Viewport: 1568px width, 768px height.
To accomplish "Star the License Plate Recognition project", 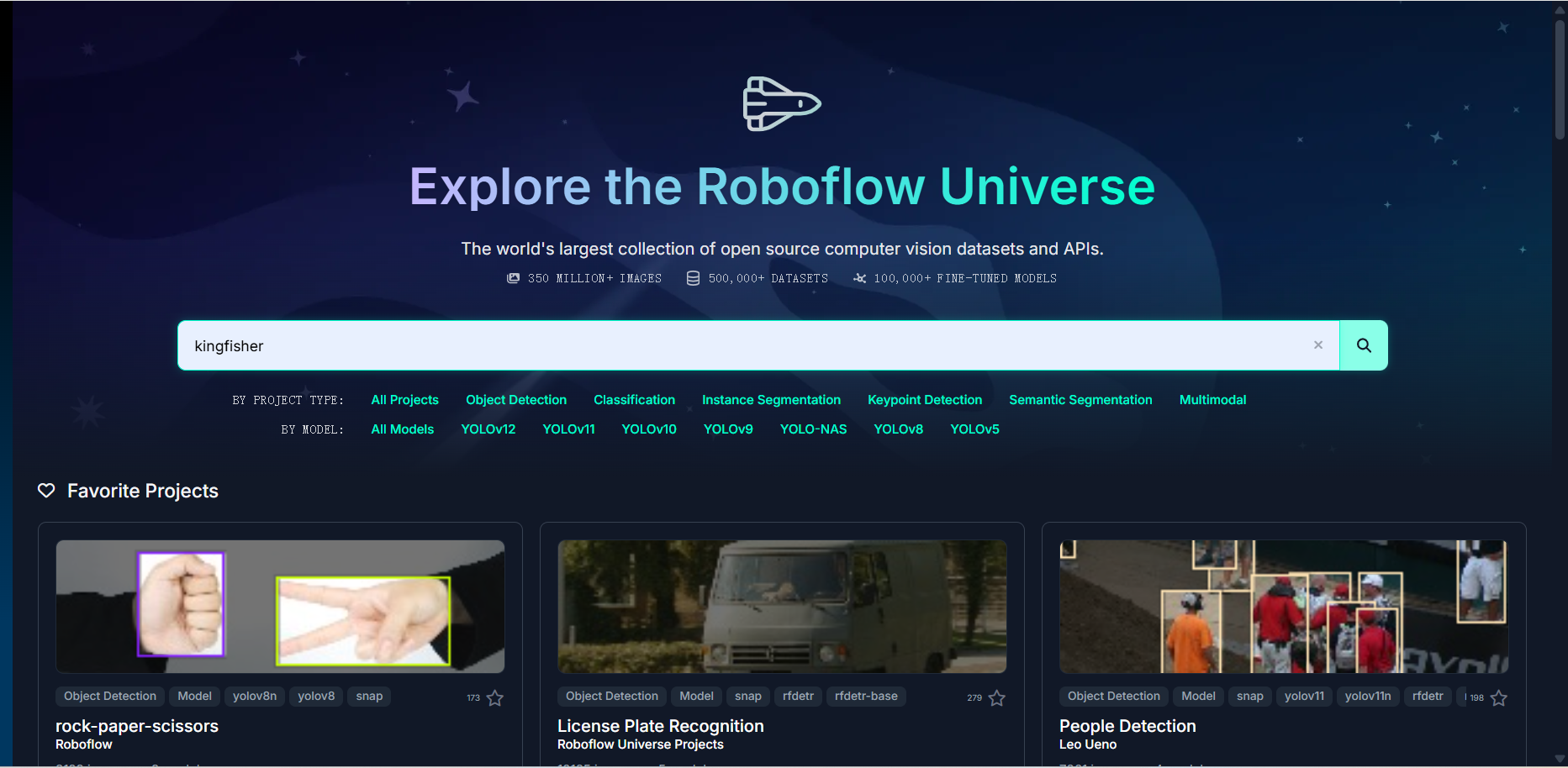I will pyautogui.click(x=997, y=698).
